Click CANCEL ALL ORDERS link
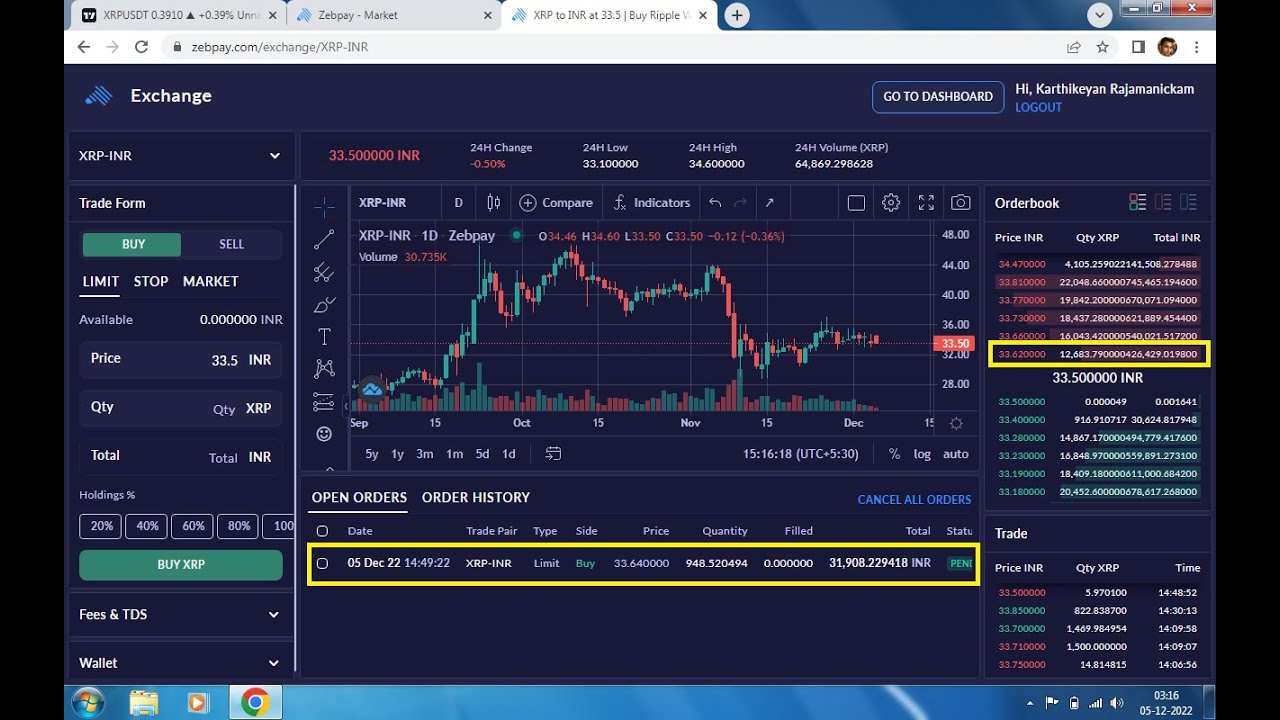Screen dimensions: 1280x720 (914, 500)
